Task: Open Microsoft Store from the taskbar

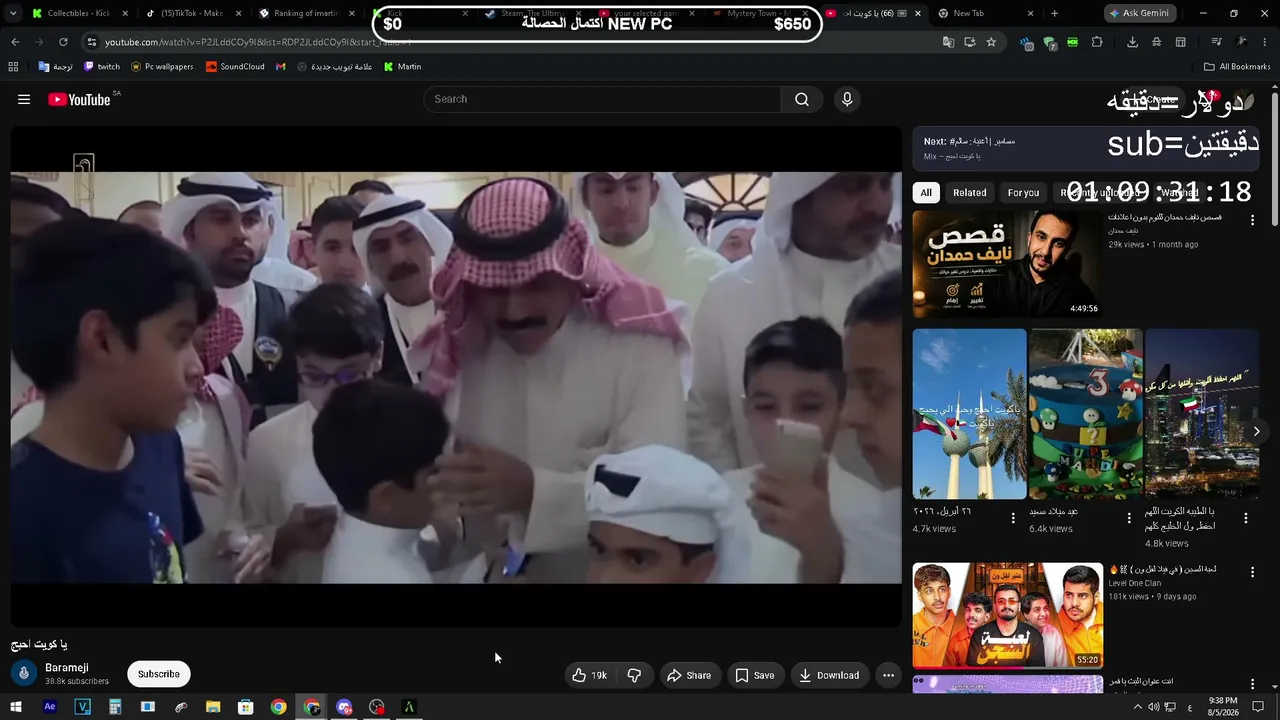Action: coord(246,707)
